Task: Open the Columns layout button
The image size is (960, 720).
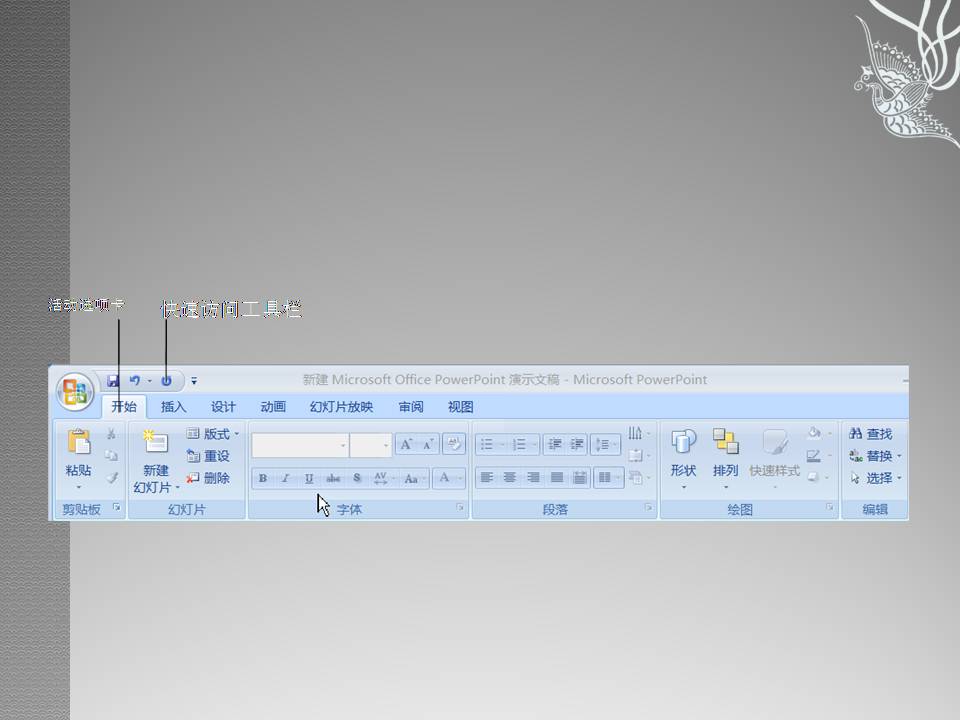Action: coord(608,478)
